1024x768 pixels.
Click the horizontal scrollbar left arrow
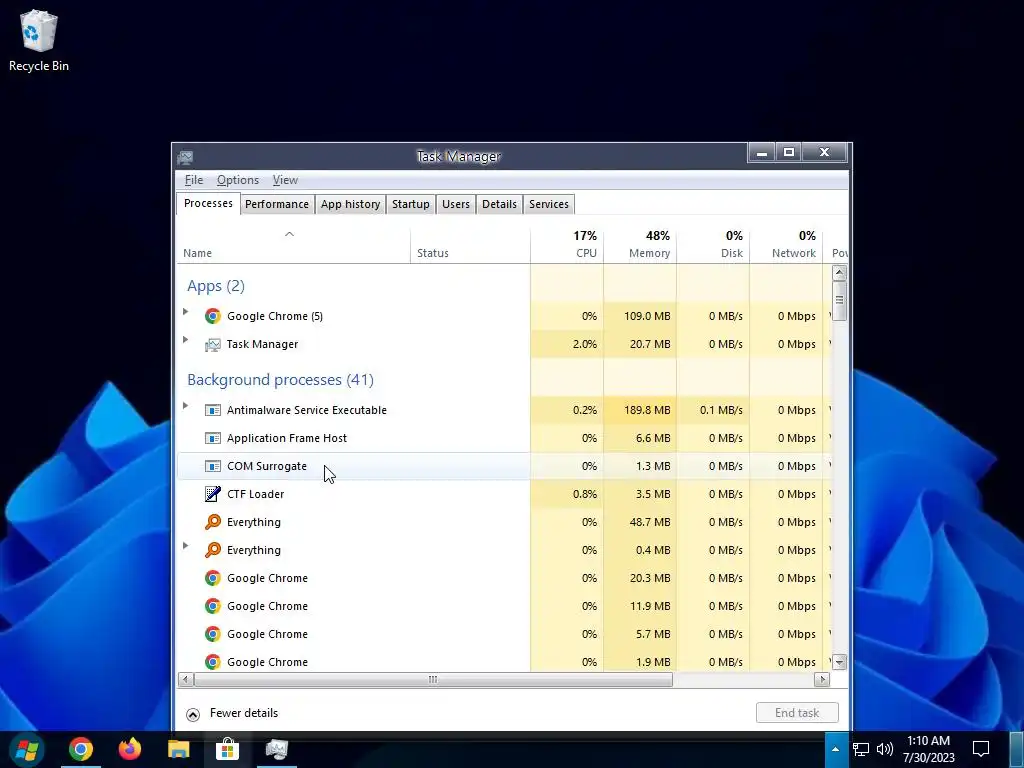point(185,680)
